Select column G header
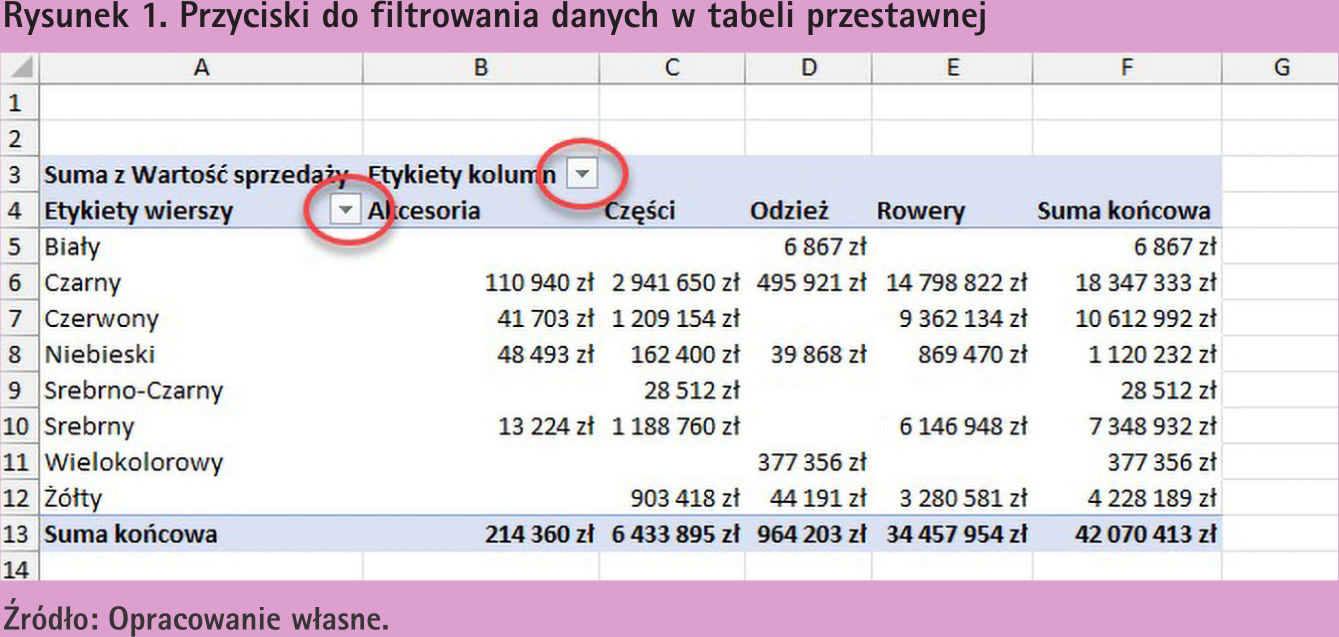Screen dimensions: 1339x637 pos(1281,68)
